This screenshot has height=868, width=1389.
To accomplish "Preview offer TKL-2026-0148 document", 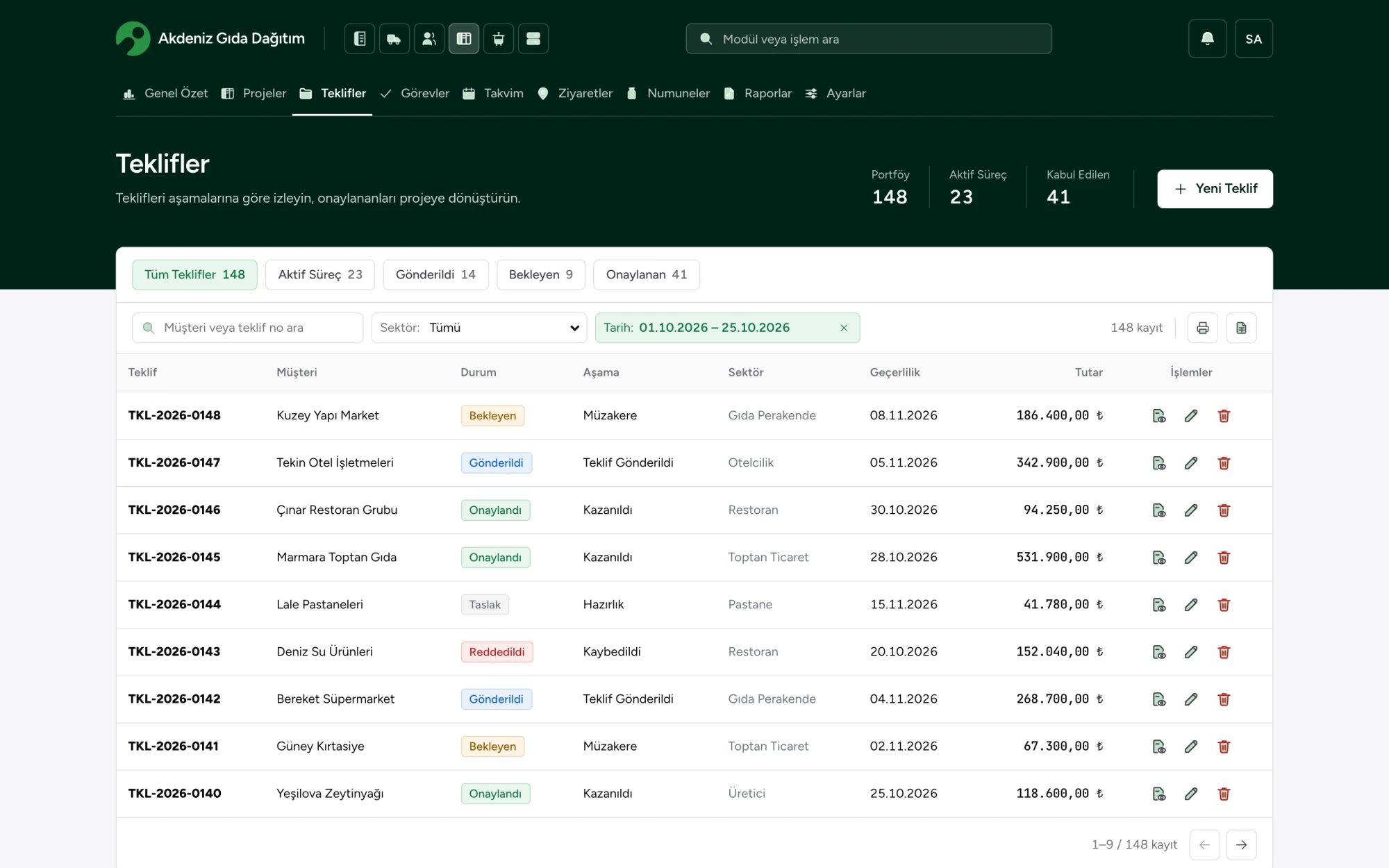I will pos(1159,416).
